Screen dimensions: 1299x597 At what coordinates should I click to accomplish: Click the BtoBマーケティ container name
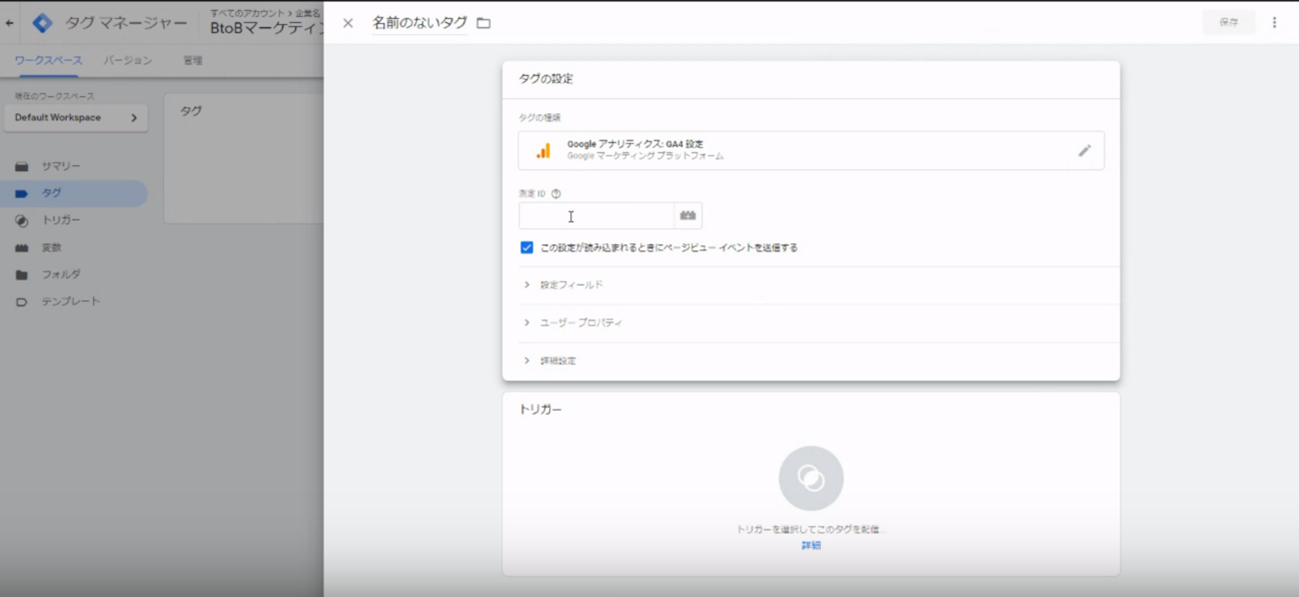(267, 28)
